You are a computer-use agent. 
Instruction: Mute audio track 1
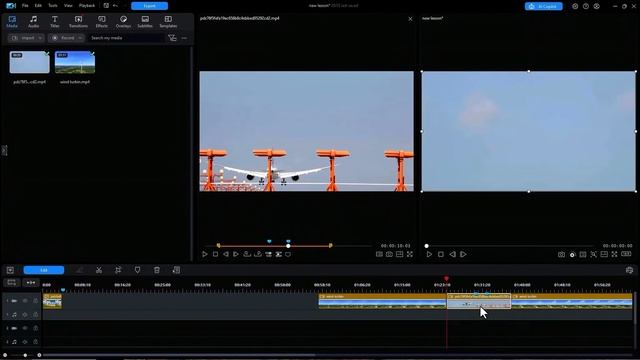[25, 315]
